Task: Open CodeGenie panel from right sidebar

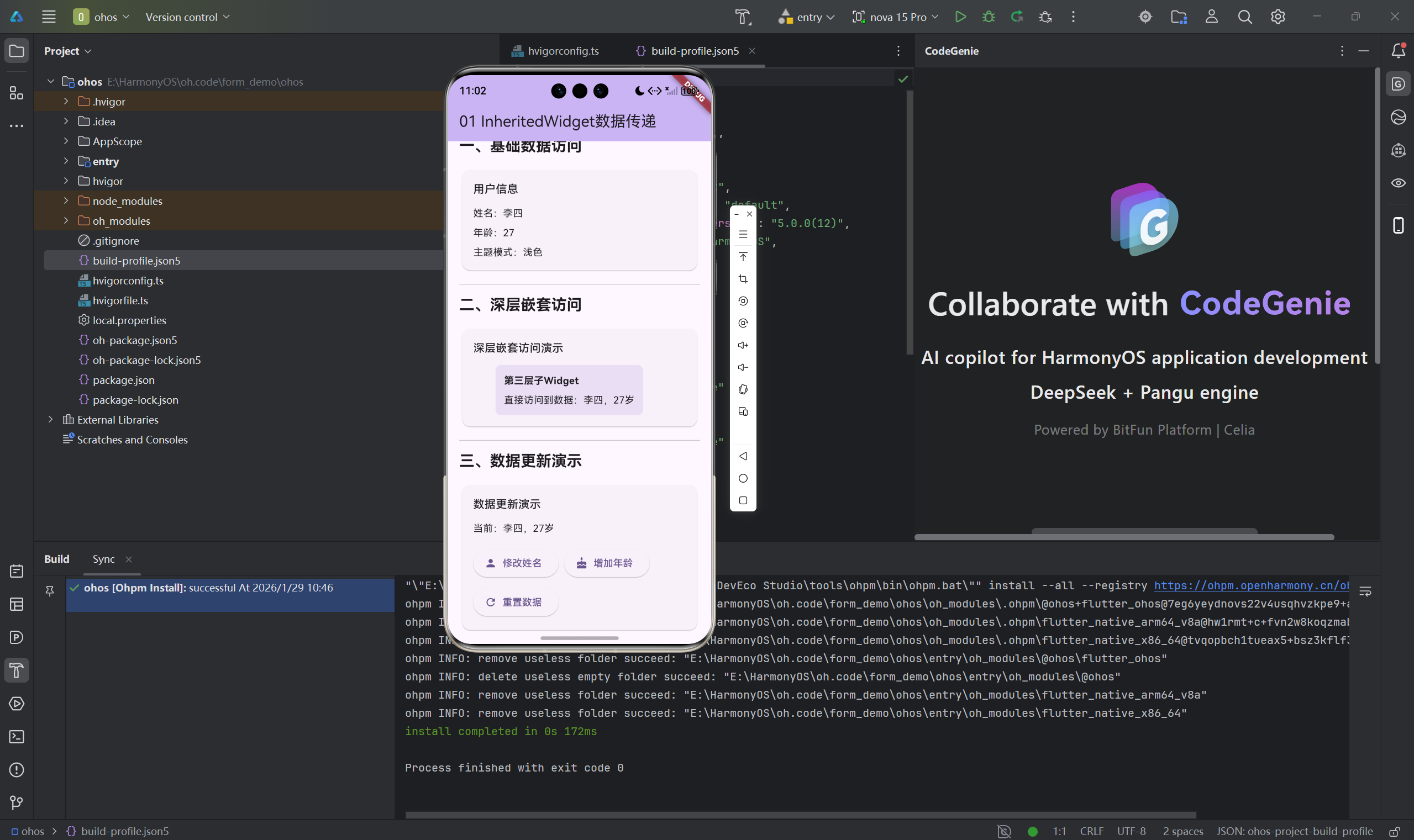Action: pos(1398,84)
